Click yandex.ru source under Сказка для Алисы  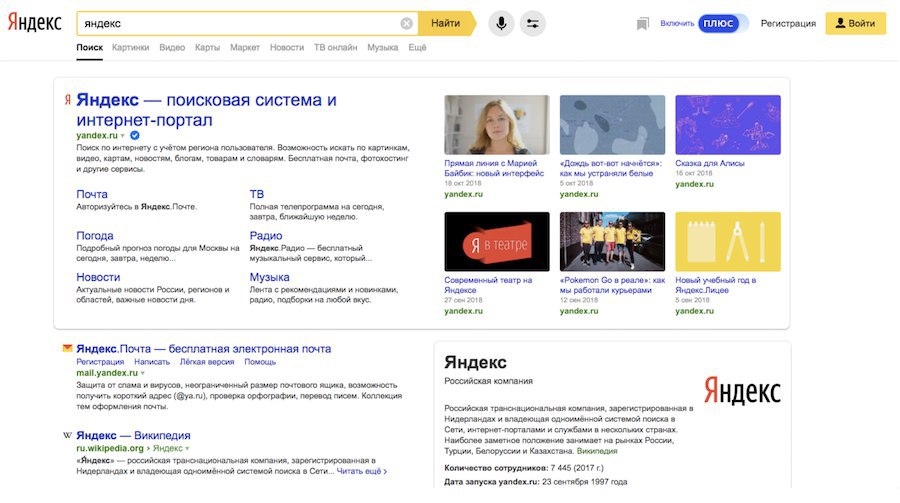pos(695,184)
